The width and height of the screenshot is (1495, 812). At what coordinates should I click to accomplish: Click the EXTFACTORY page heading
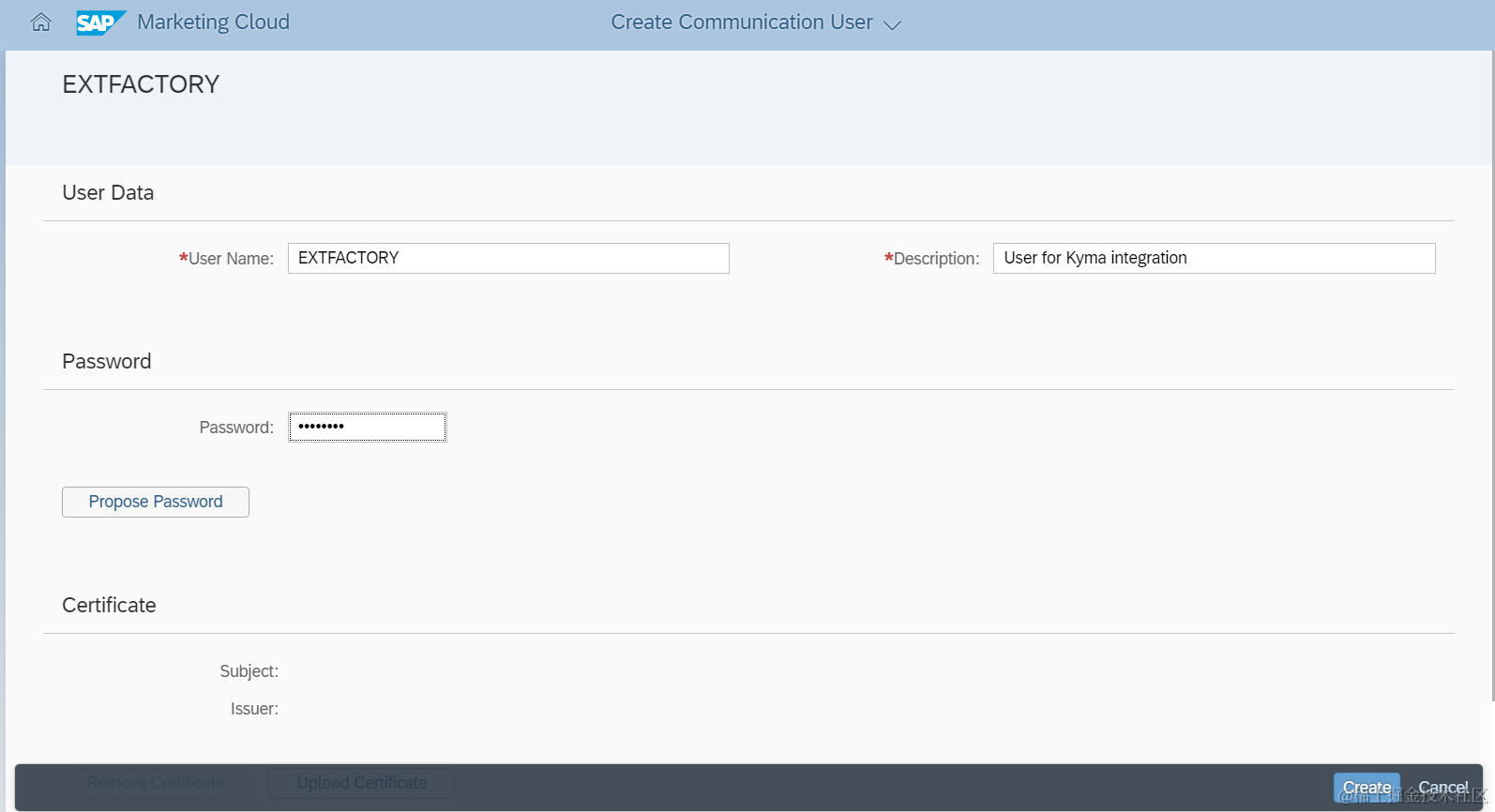[x=141, y=84]
